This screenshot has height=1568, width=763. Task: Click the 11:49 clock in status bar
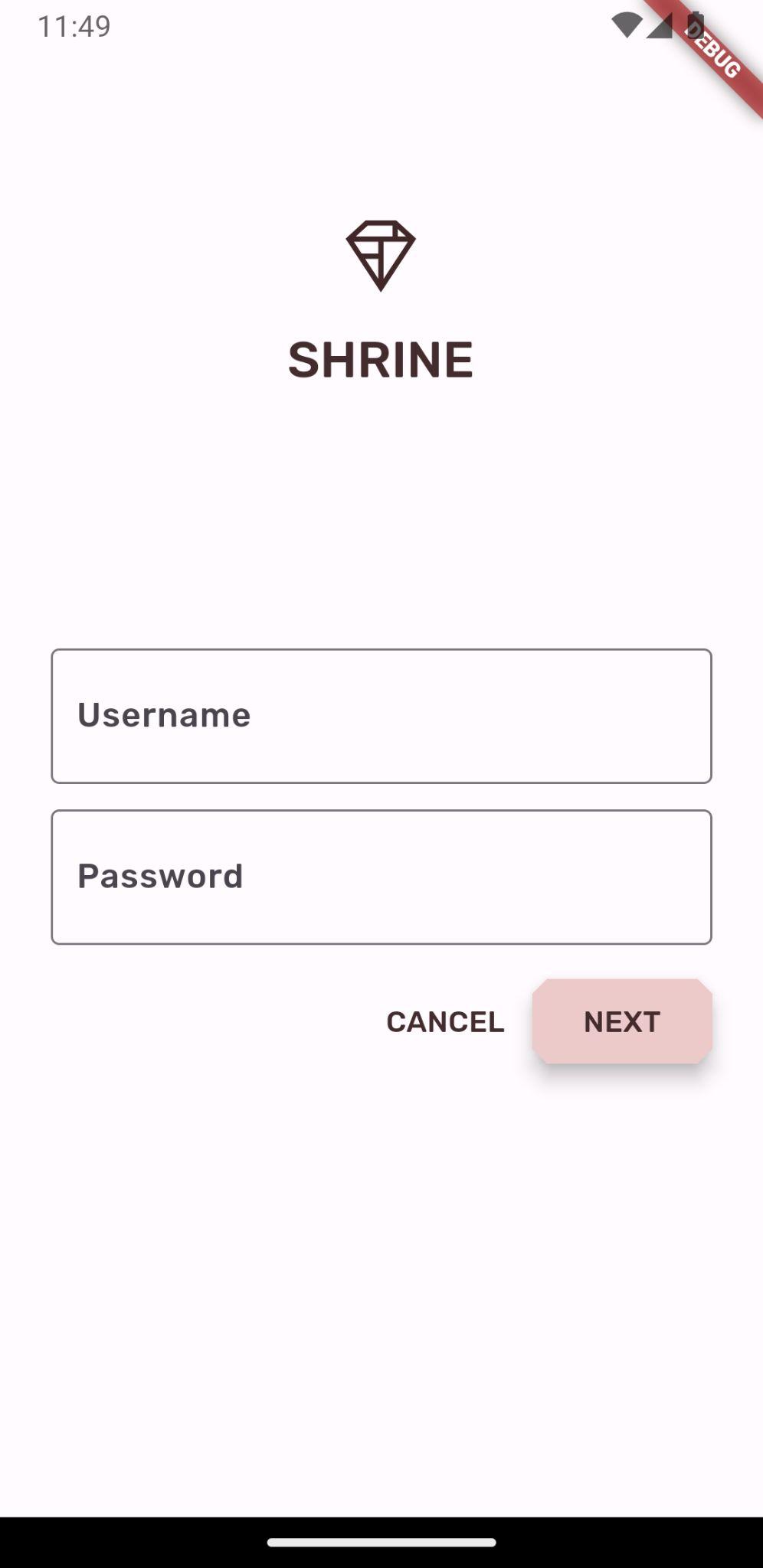click(x=74, y=27)
